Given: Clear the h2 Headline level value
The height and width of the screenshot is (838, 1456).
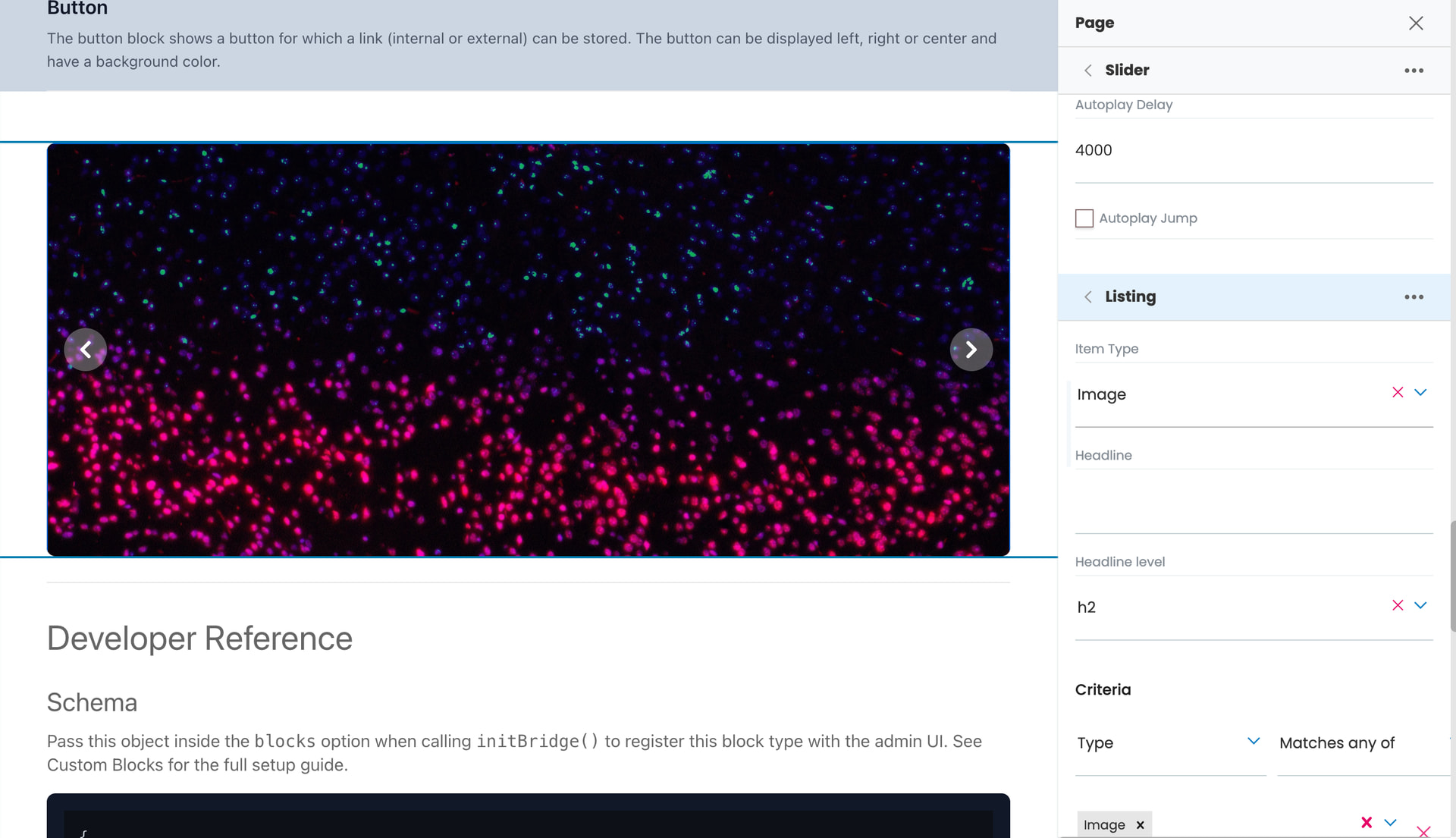Looking at the screenshot, I should point(1397,605).
